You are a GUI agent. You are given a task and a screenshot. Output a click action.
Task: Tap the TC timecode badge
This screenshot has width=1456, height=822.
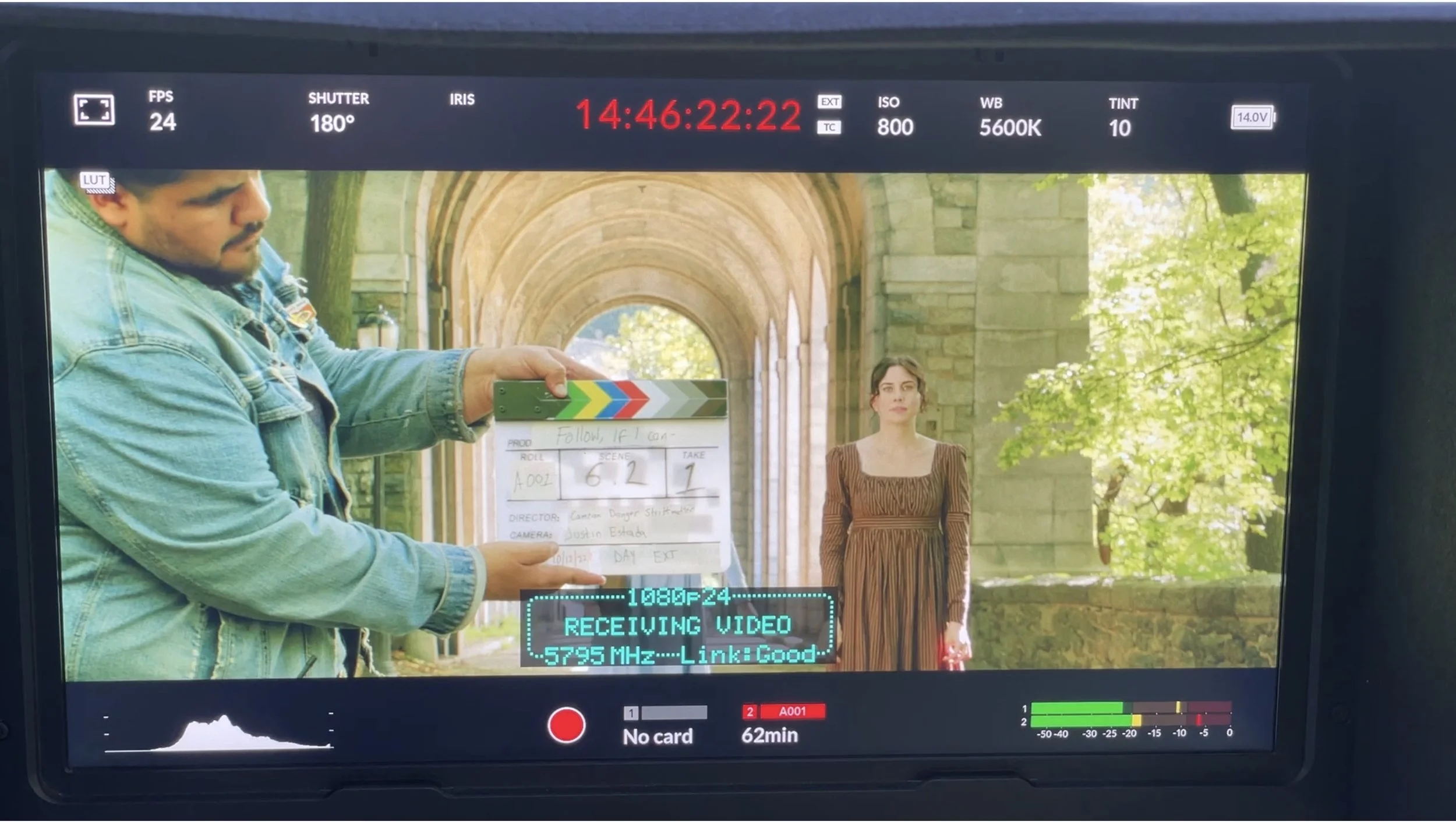(x=829, y=127)
